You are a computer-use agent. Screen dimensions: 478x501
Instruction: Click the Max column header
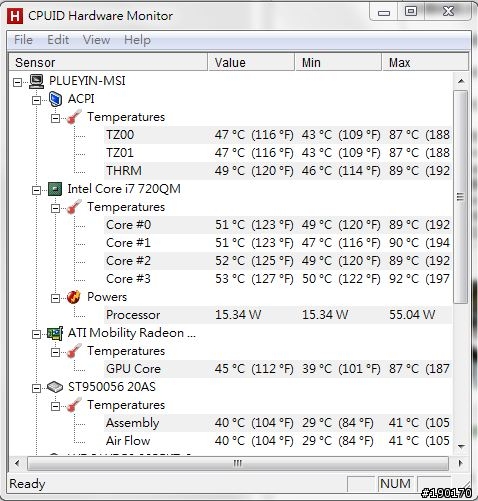point(425,62)
